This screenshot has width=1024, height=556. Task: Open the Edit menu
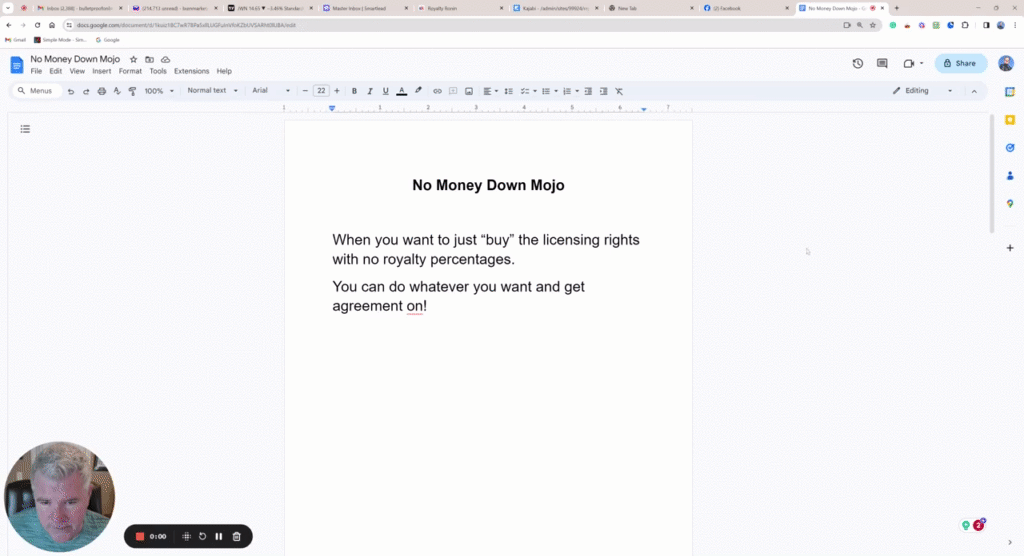[x=56, y=71]
